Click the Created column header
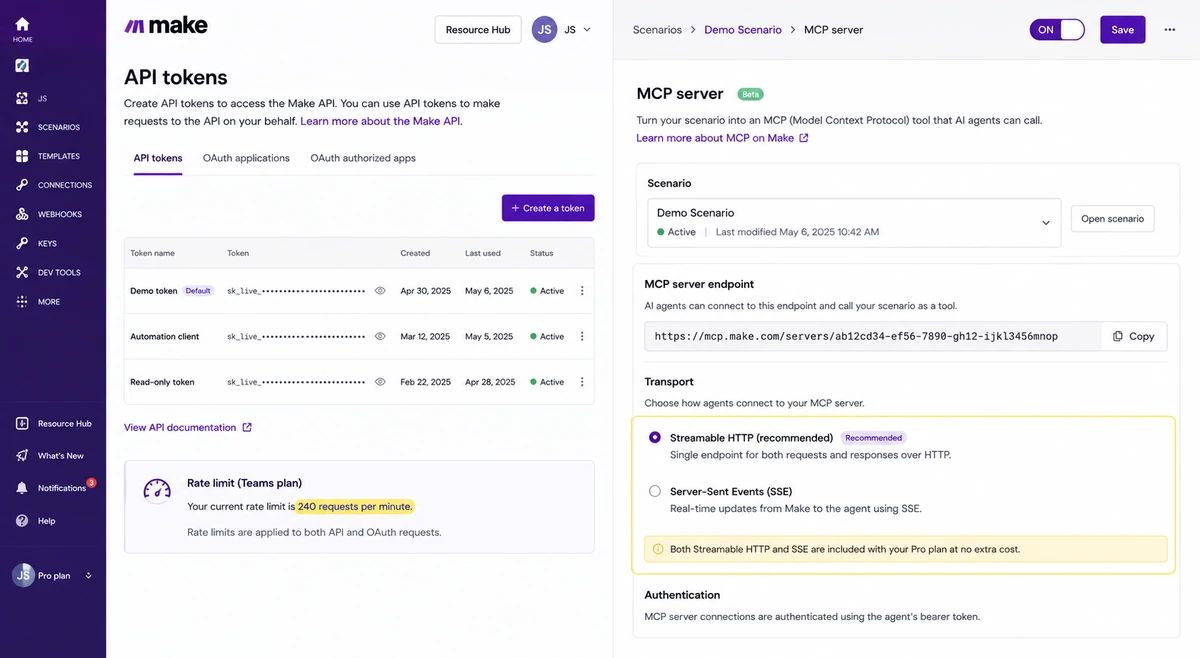The height and width of the screenshot is (658, 1200). [415, 253]
